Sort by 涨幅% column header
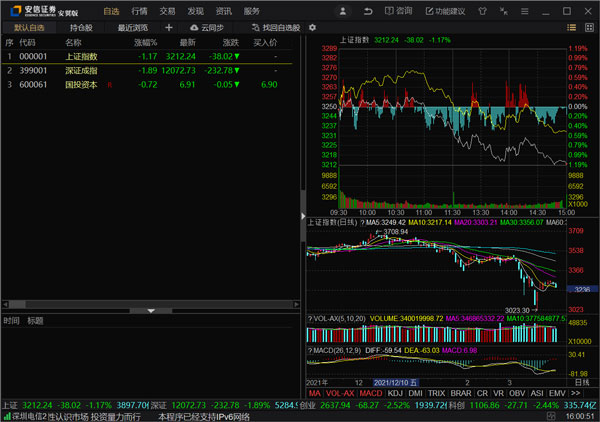Image resolution: width=600 pixels, height=422 pixels. [145, 42]
